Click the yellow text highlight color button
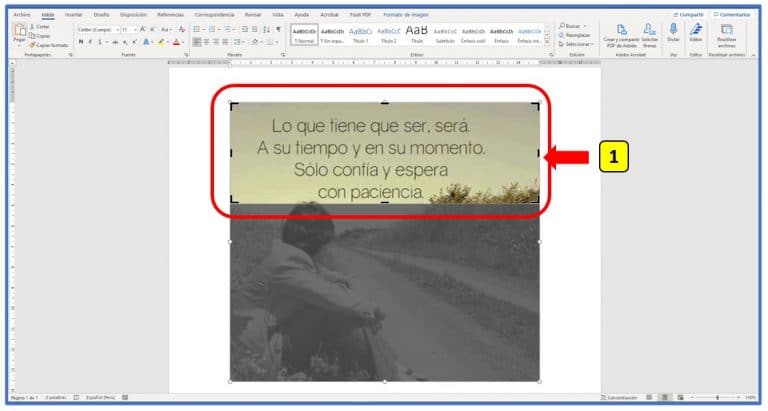 pyautogui.click(x=161, y=43)
